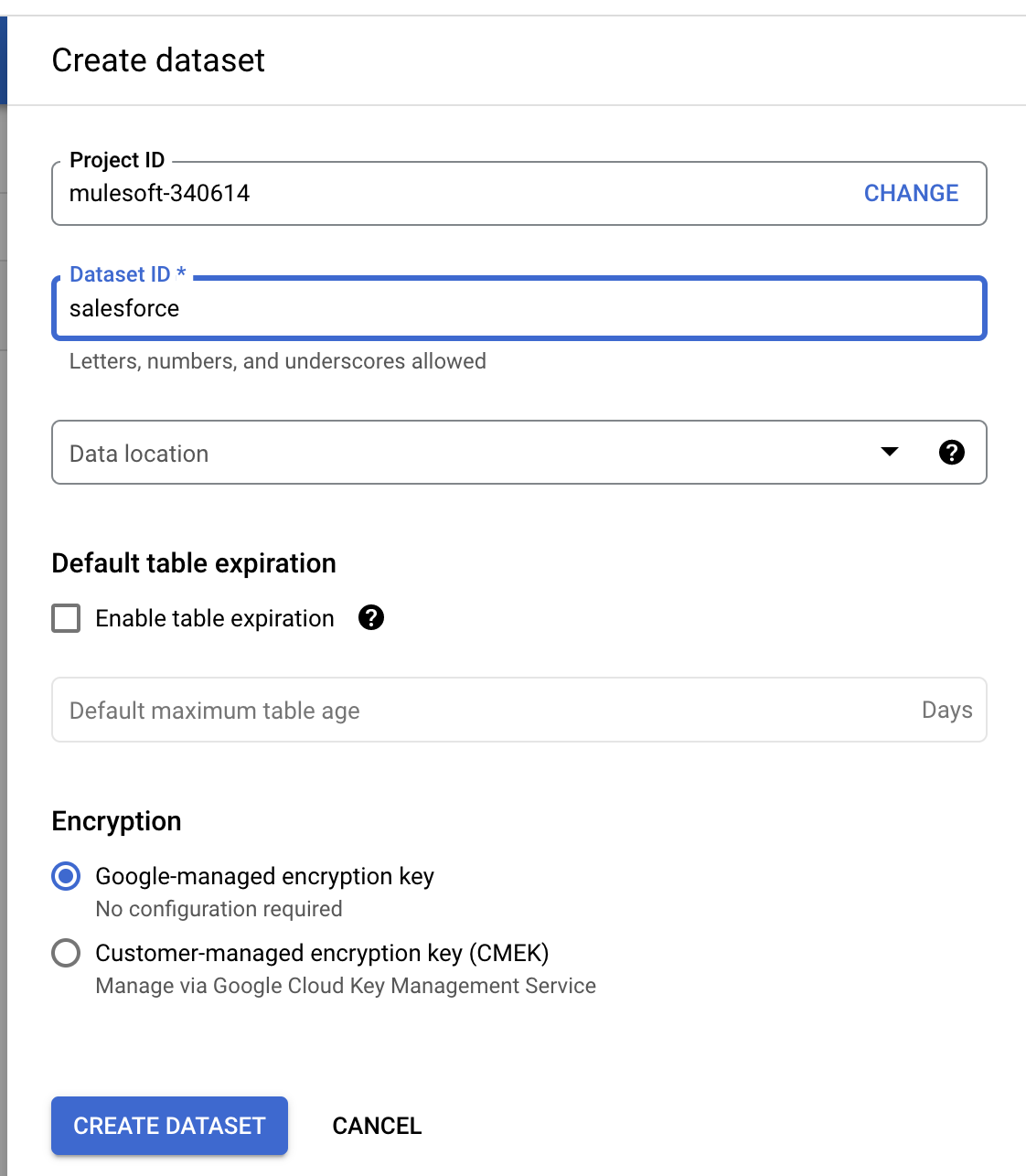Click the Create dataset panel title
The width and height of the screenshot is (1026, 1176).
pos(158,60)
